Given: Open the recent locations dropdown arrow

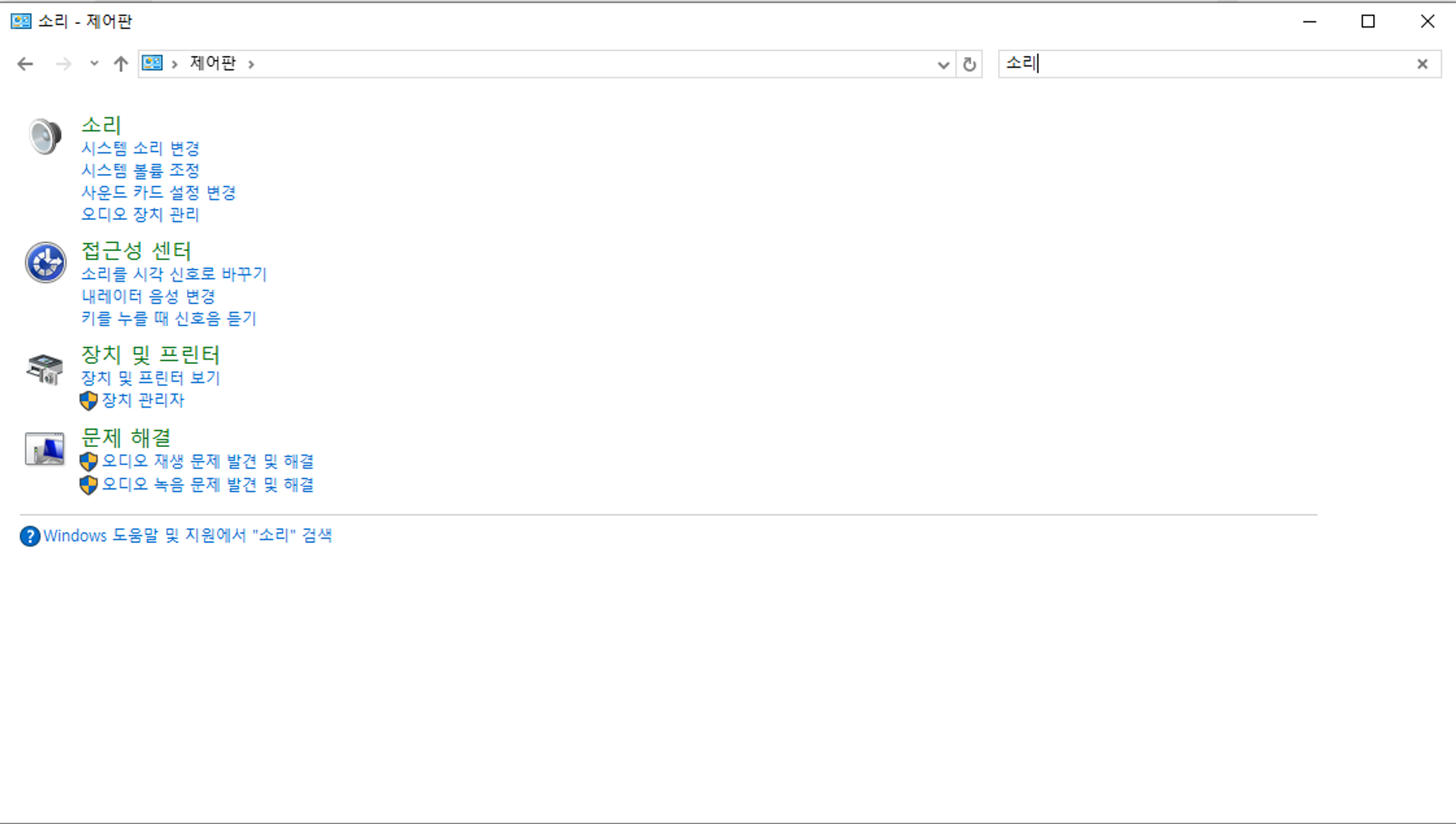Looking at the screenshot, I should click(x=94, y=64).
